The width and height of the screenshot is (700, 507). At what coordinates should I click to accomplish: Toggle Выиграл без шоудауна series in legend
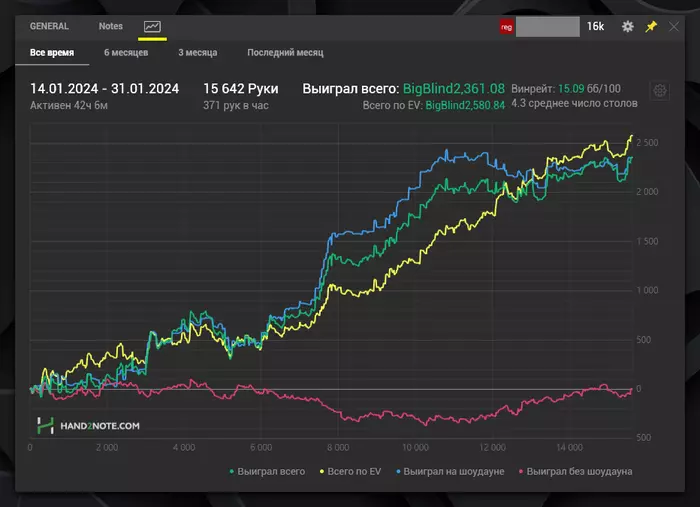[575, 471]
